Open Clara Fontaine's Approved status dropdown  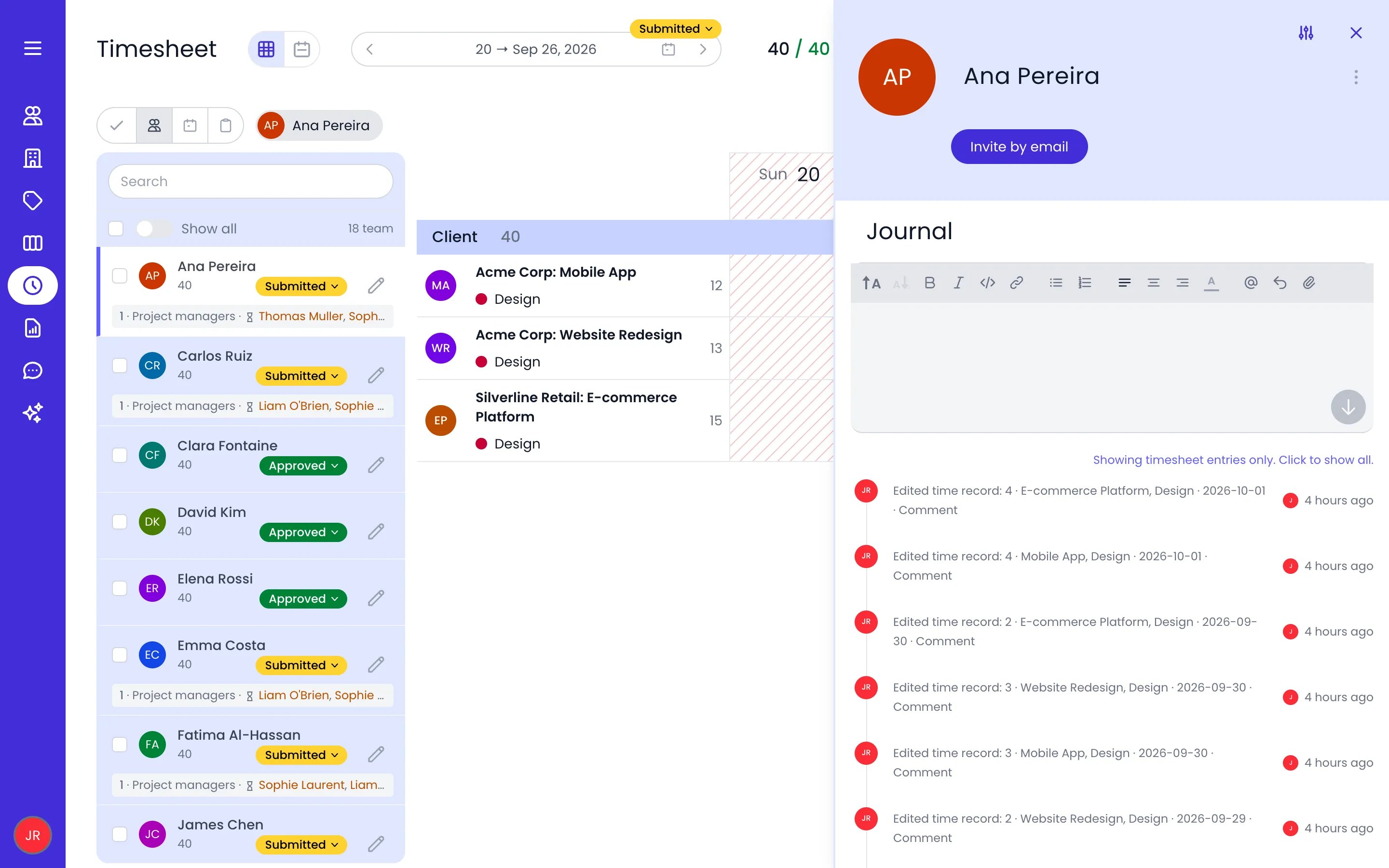point(303,465)
